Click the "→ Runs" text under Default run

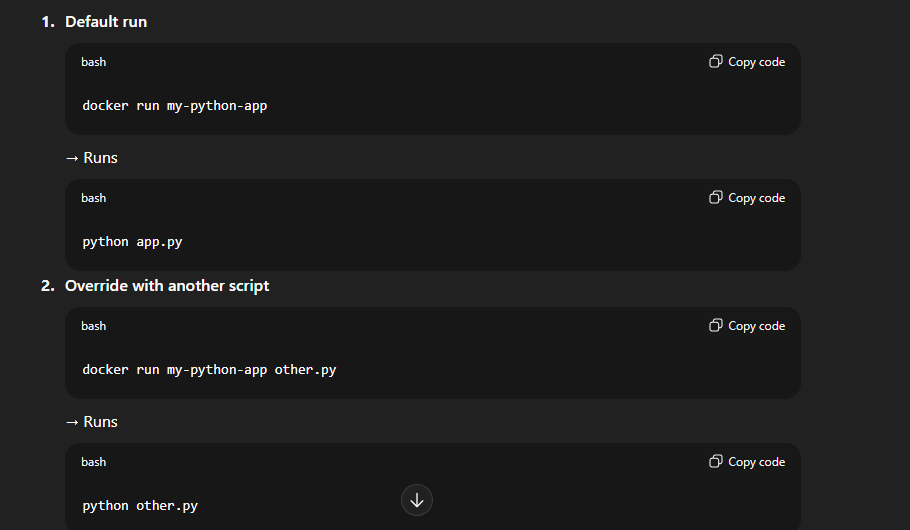click(92, 158)
